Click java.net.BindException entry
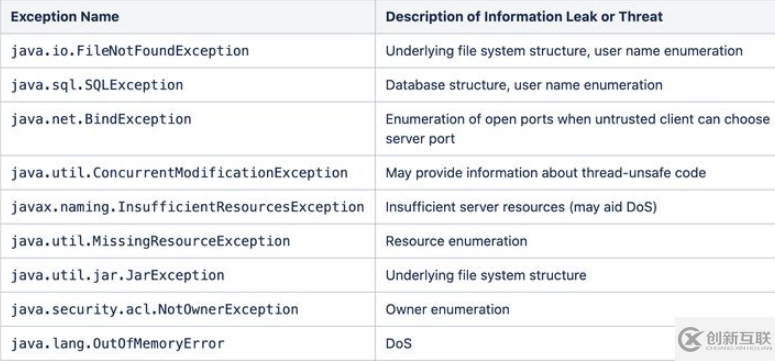Image resolution: width=775 pixels, height=361 pixels. 101,119
